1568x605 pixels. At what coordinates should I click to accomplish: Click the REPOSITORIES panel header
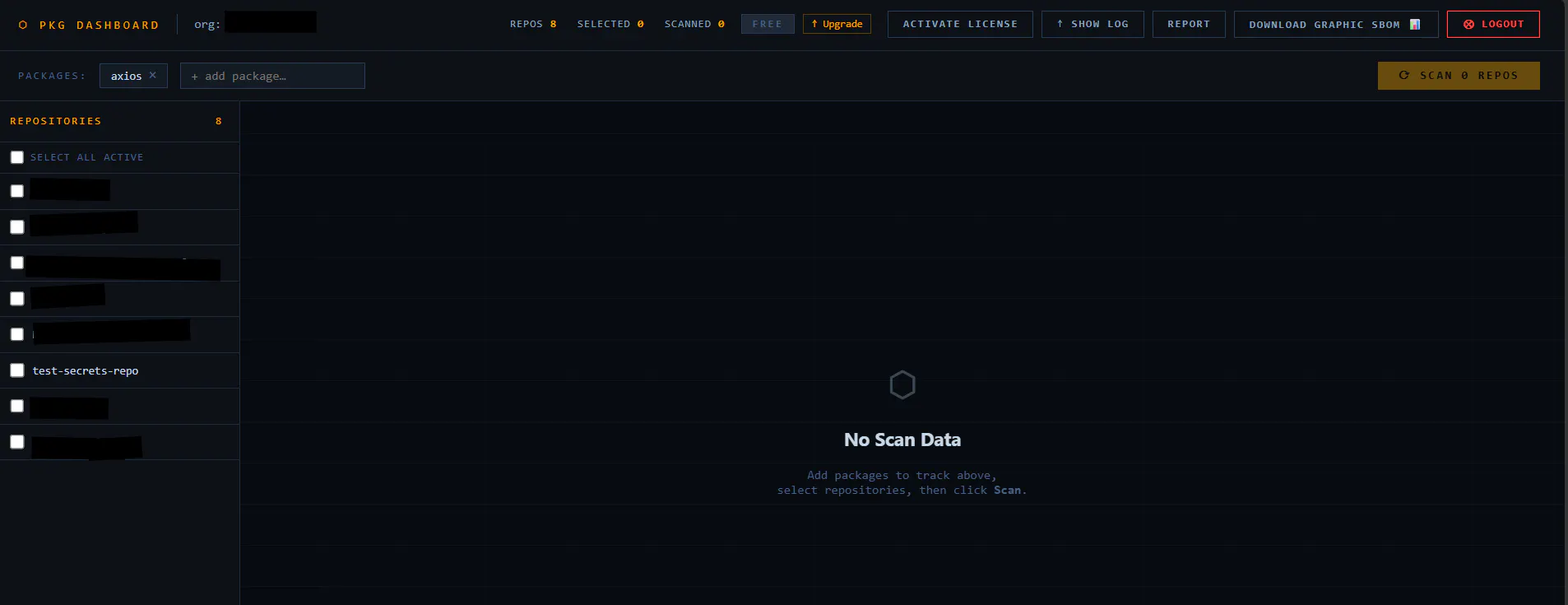point(119,121)
